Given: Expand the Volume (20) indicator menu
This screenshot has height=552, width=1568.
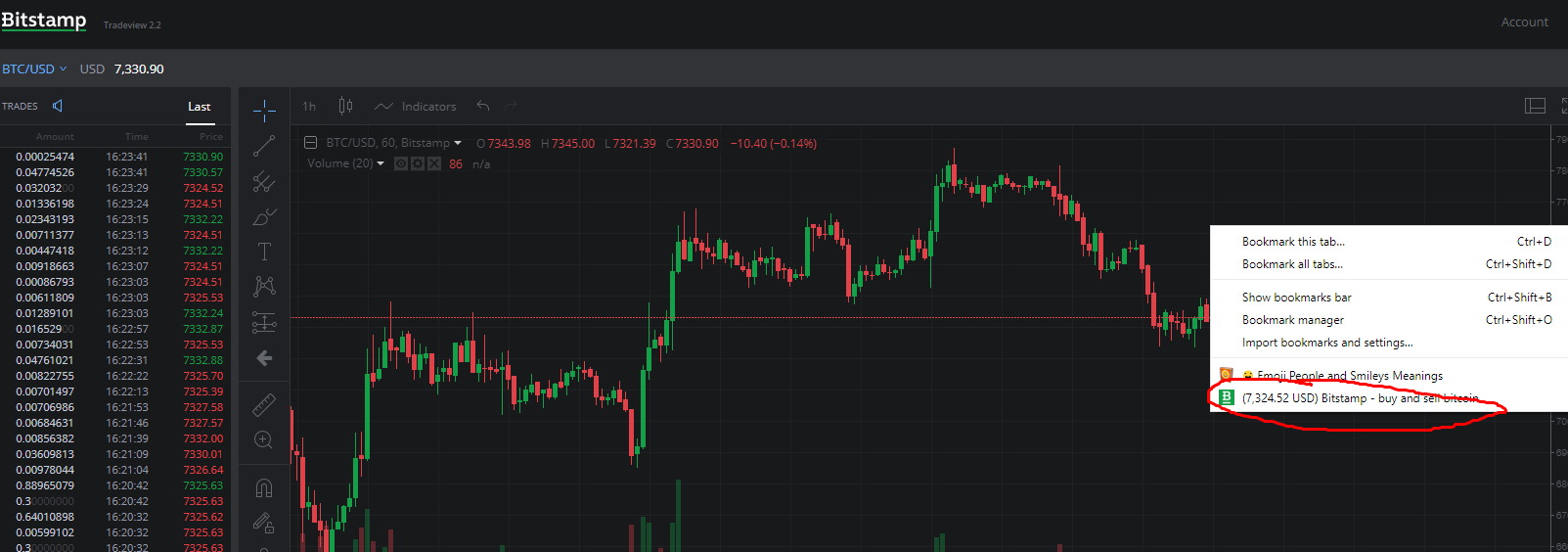Looking at the screenshot, I should pyautogui.click(x=381, y=163).
